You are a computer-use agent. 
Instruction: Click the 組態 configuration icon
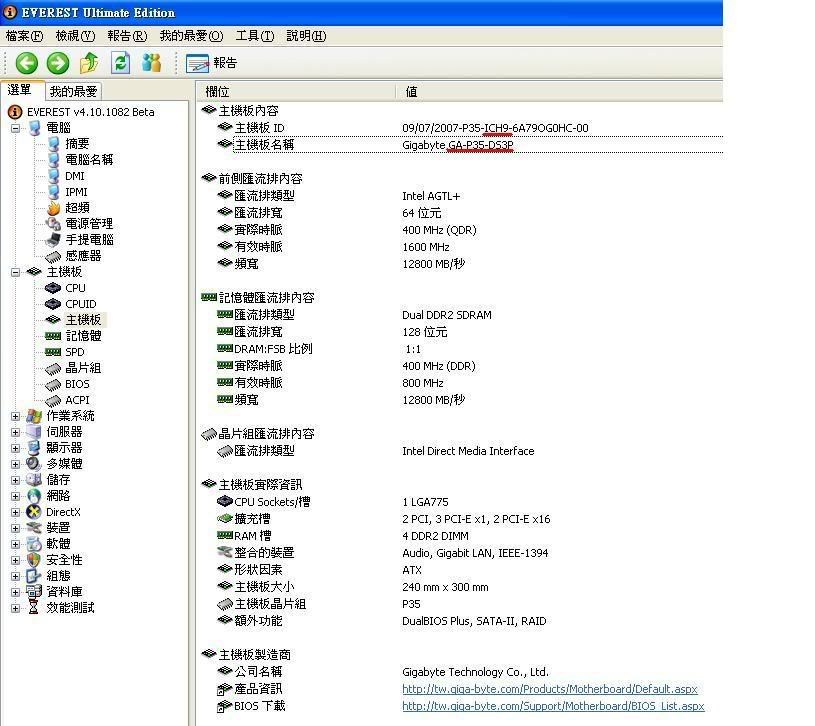[x=34, y=576]
